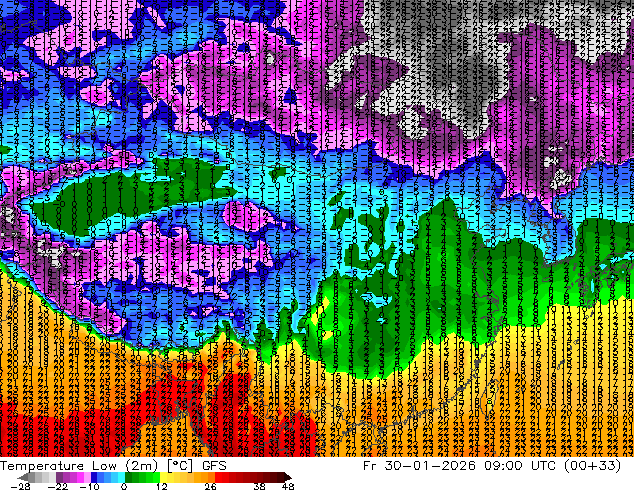Viewport: 634px width, 490px height.
Task: Click the dark maroon right arrow end of scale
Action: click(288, 477)
